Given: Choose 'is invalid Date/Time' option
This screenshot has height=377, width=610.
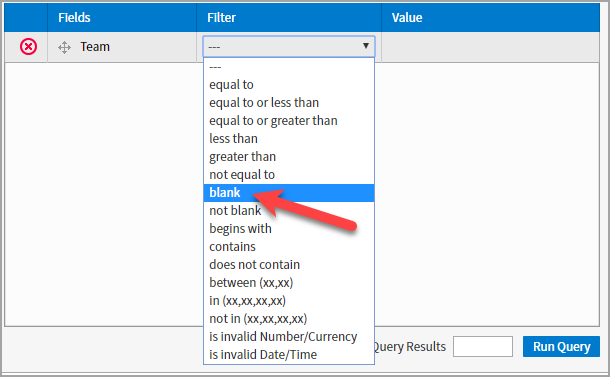Looking at the screenshot, I should pos(289,354).
